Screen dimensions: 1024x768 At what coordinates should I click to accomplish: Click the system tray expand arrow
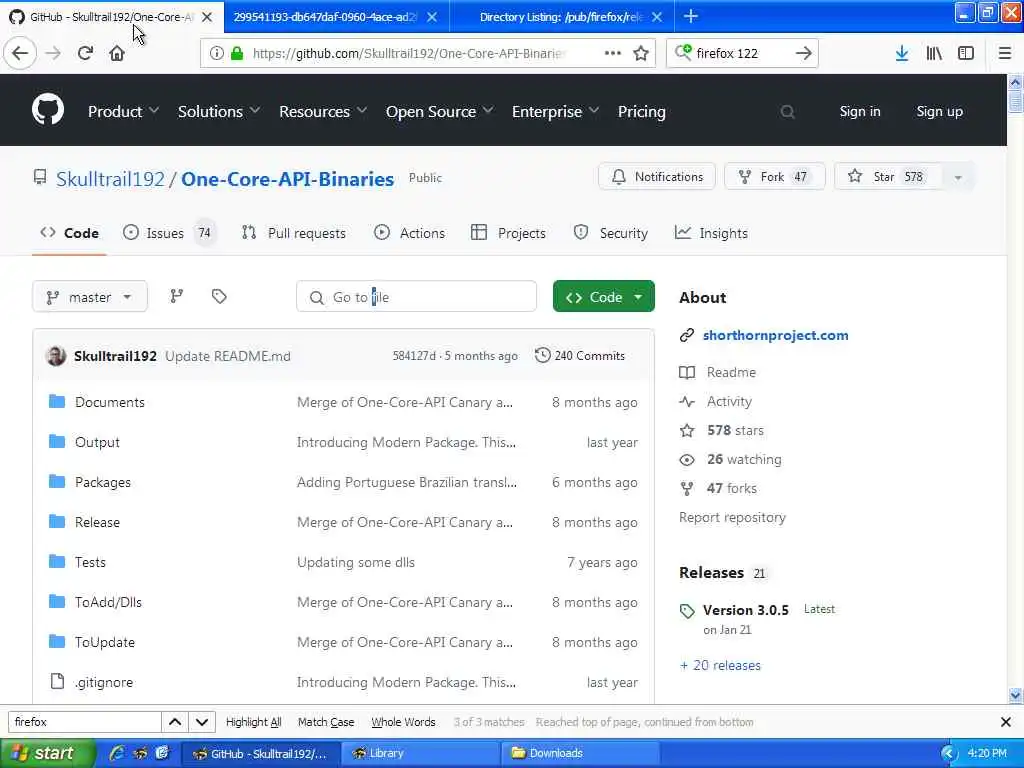(x=948, y=754)
